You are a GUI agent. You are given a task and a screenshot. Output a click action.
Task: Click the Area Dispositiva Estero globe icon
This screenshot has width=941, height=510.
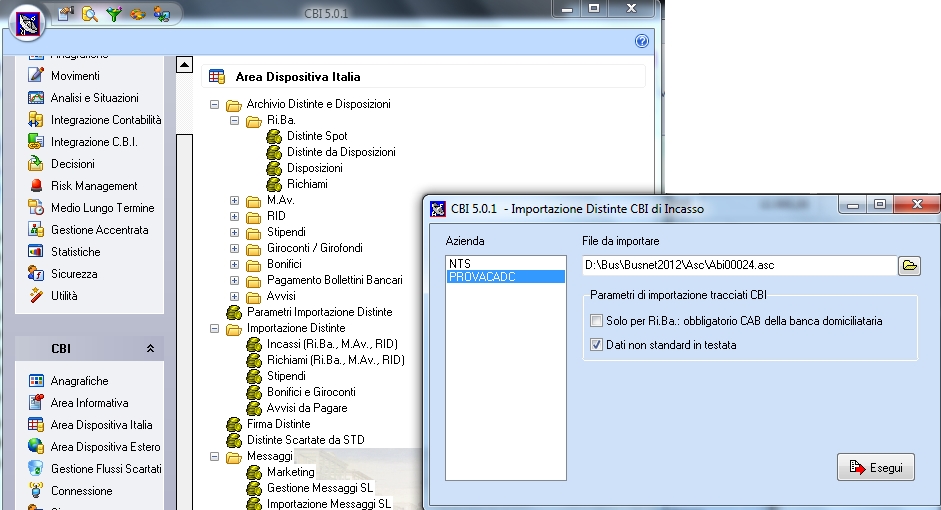36,446
